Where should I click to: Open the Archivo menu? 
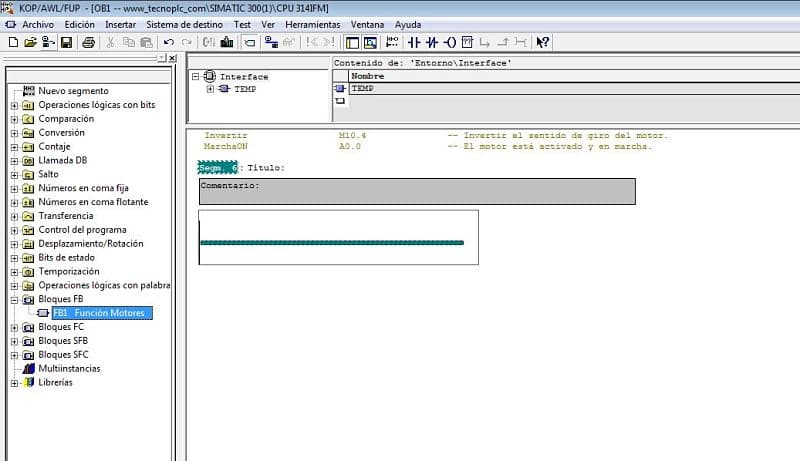[x=38, y=24]
